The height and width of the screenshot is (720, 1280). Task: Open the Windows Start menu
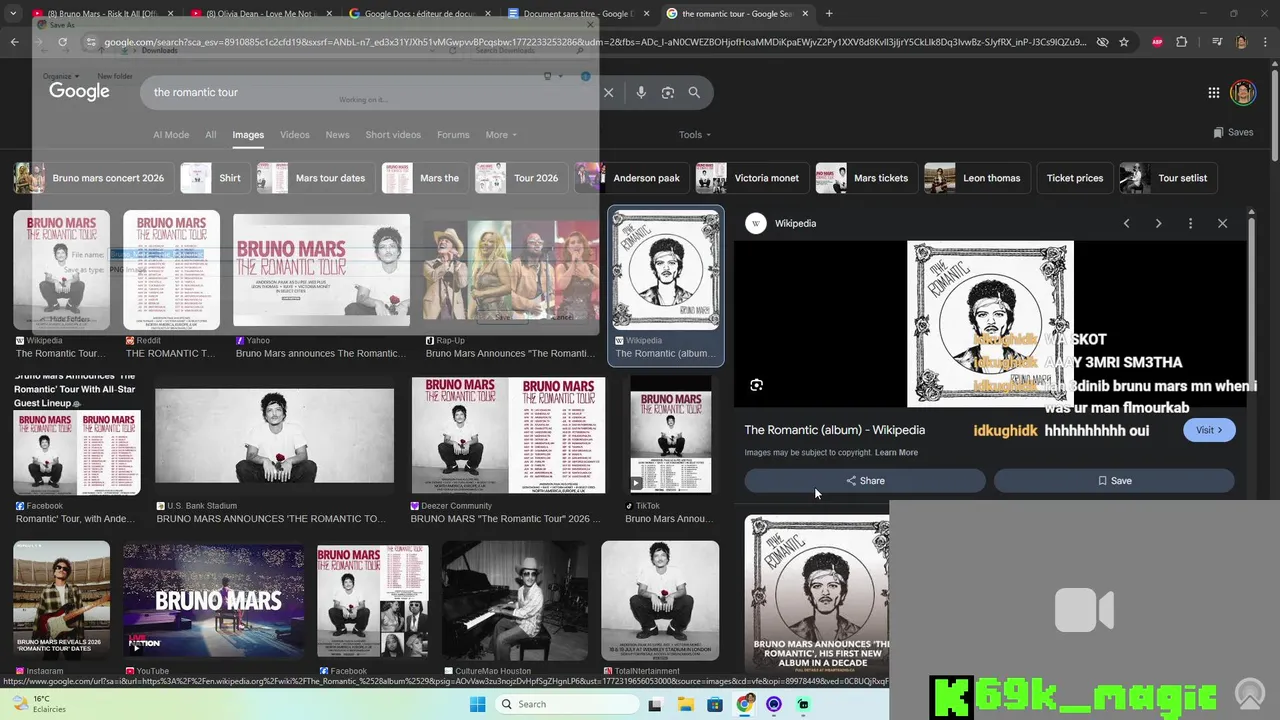pyautogui.click(x=478, y=704)
